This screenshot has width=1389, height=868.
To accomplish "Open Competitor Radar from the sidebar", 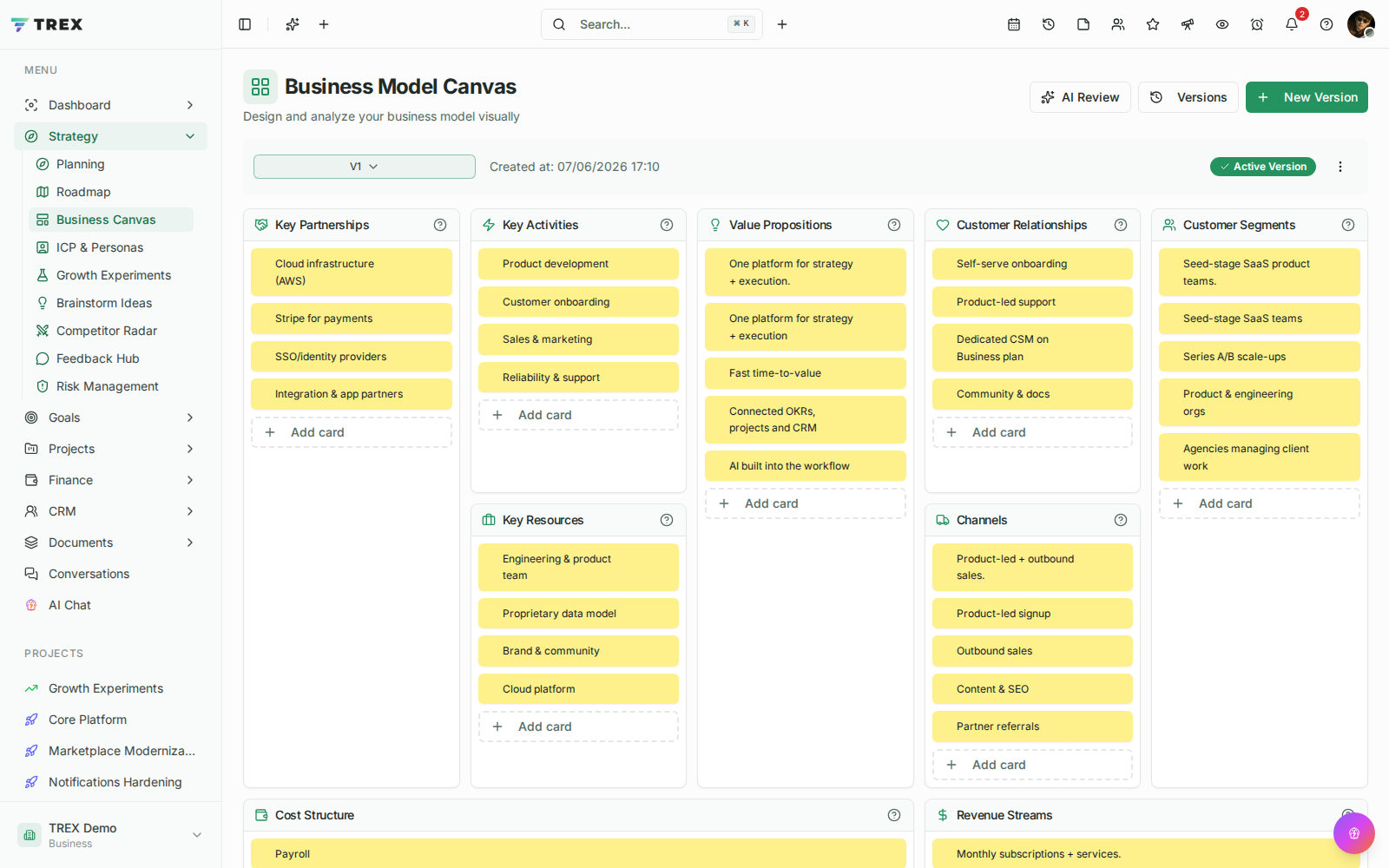I will 111,331.
